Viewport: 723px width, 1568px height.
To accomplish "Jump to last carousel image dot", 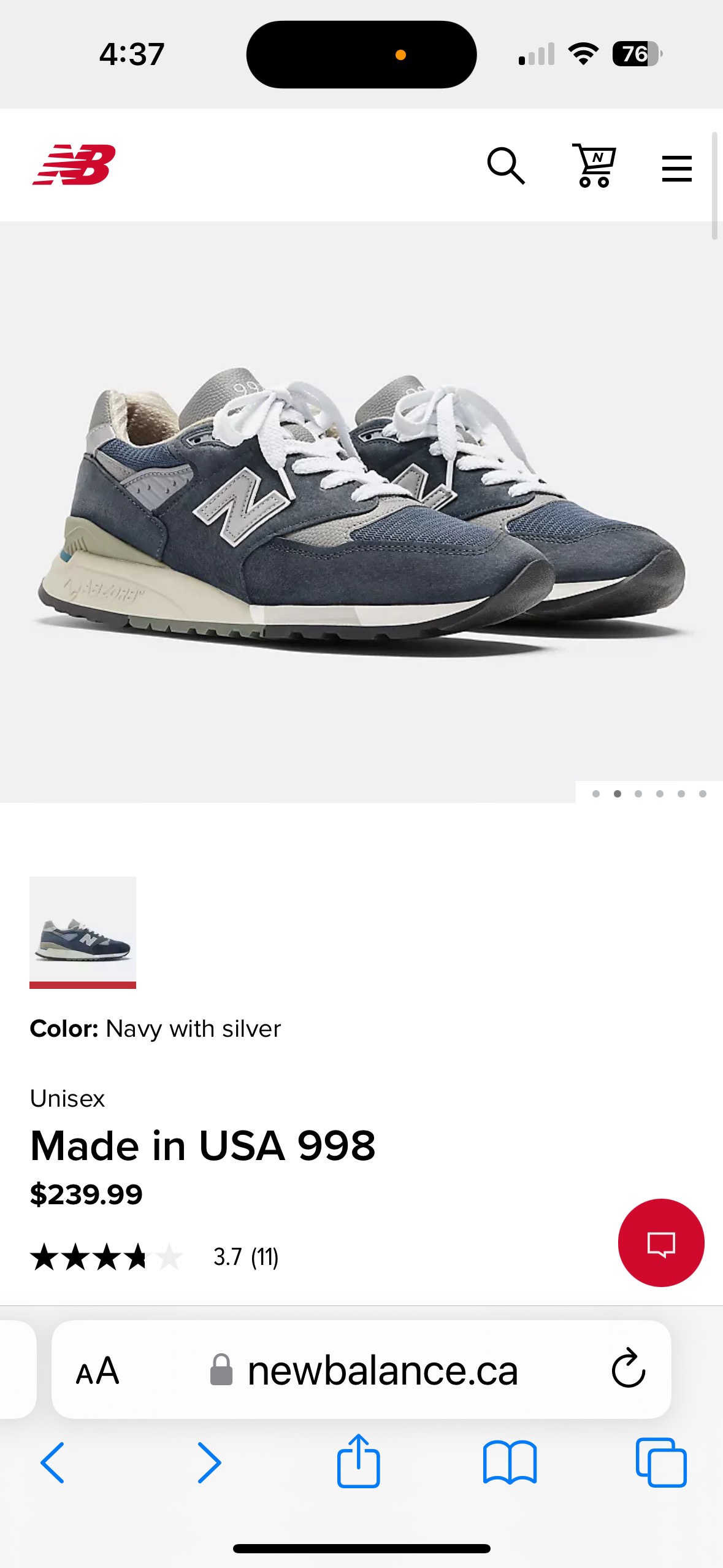I will pos(703,794).
